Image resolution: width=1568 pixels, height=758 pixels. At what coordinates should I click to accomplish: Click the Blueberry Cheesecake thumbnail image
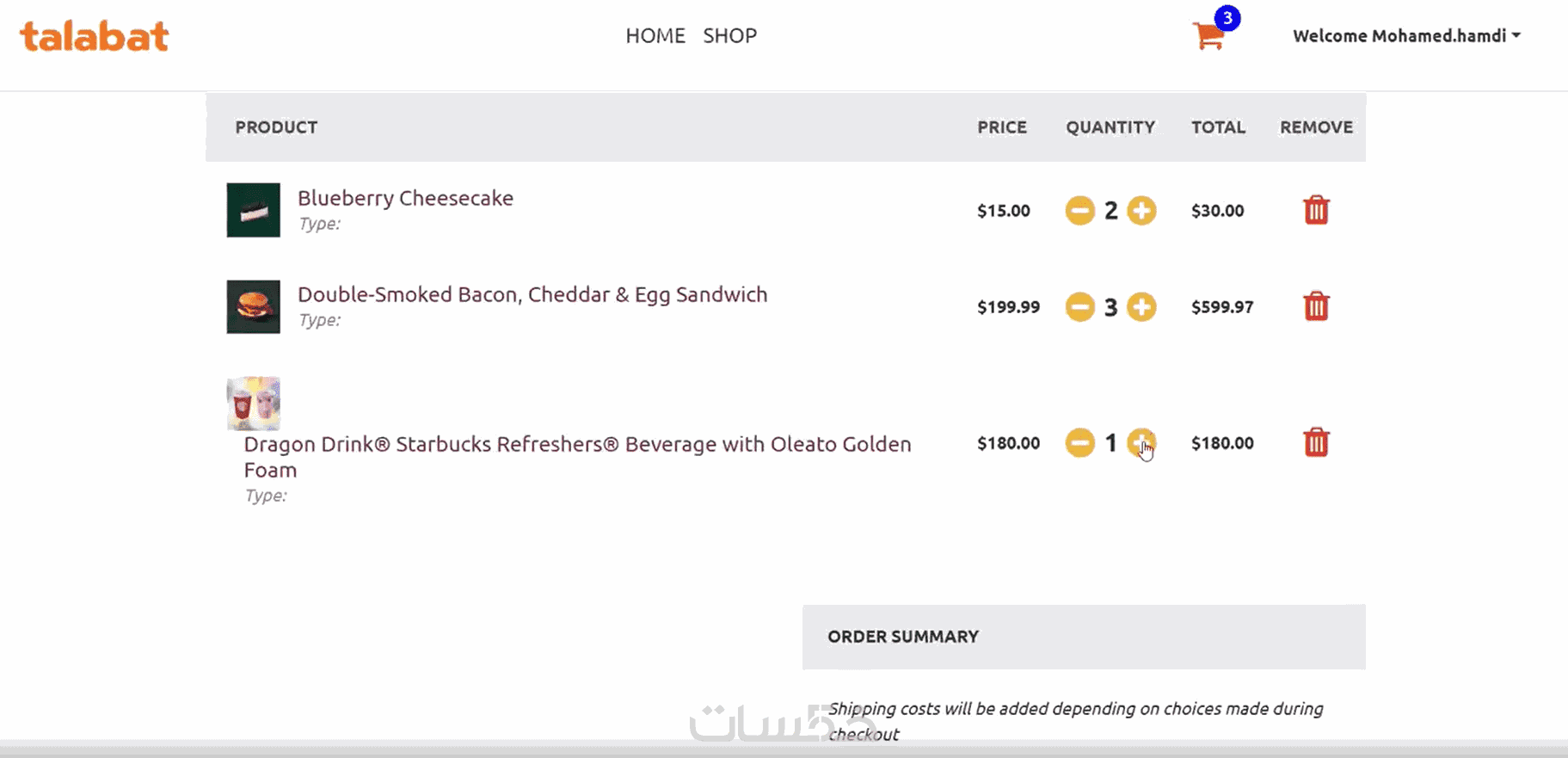point(253,210)
